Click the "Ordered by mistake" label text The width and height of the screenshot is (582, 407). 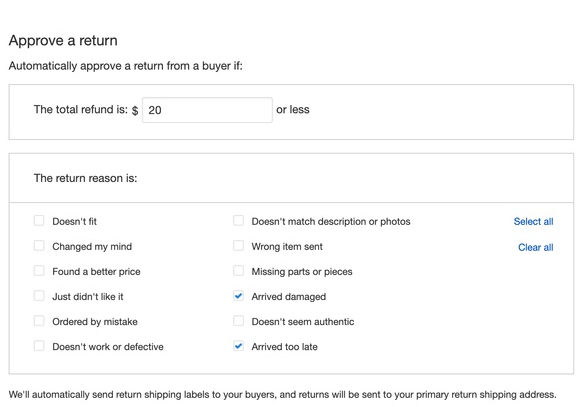click(x=95, y=322)
